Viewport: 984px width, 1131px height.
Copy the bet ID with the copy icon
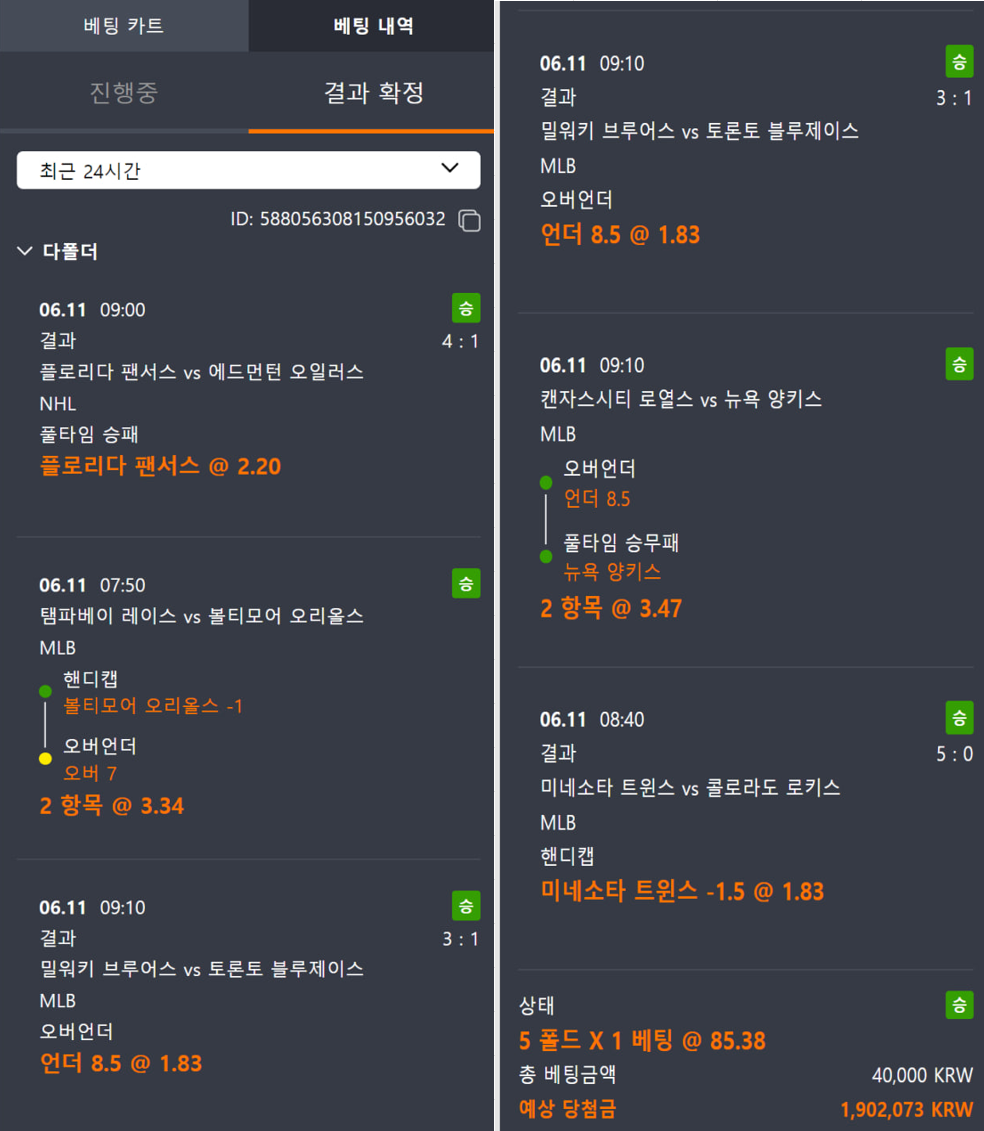tap(470, 220)
